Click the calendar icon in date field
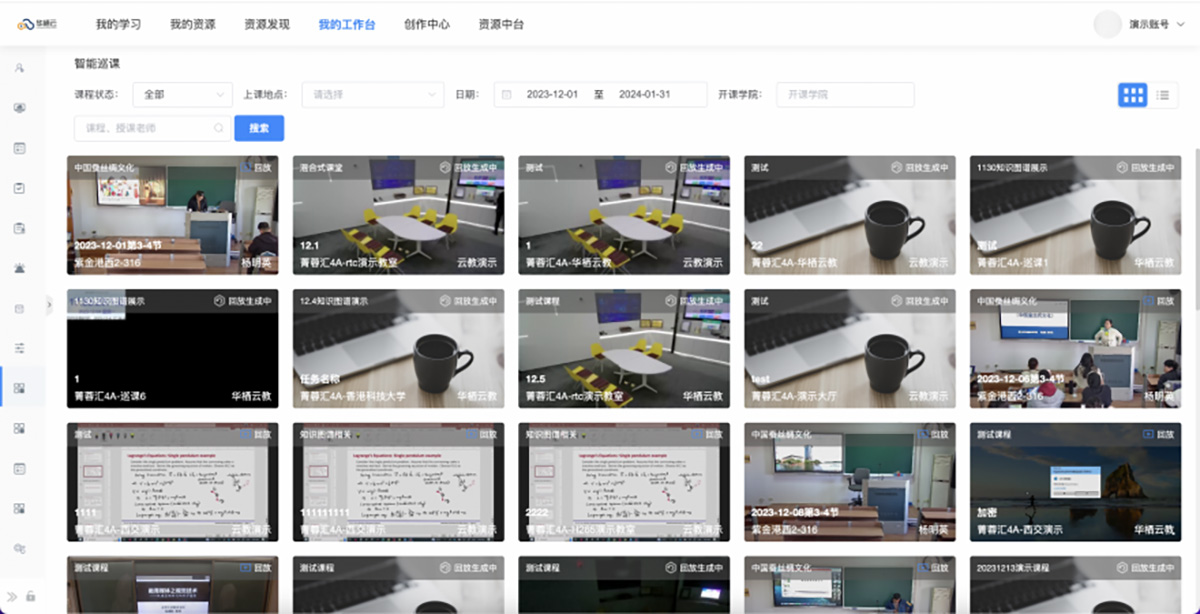This screenshot has width=1200, height=614. [506, 95]
